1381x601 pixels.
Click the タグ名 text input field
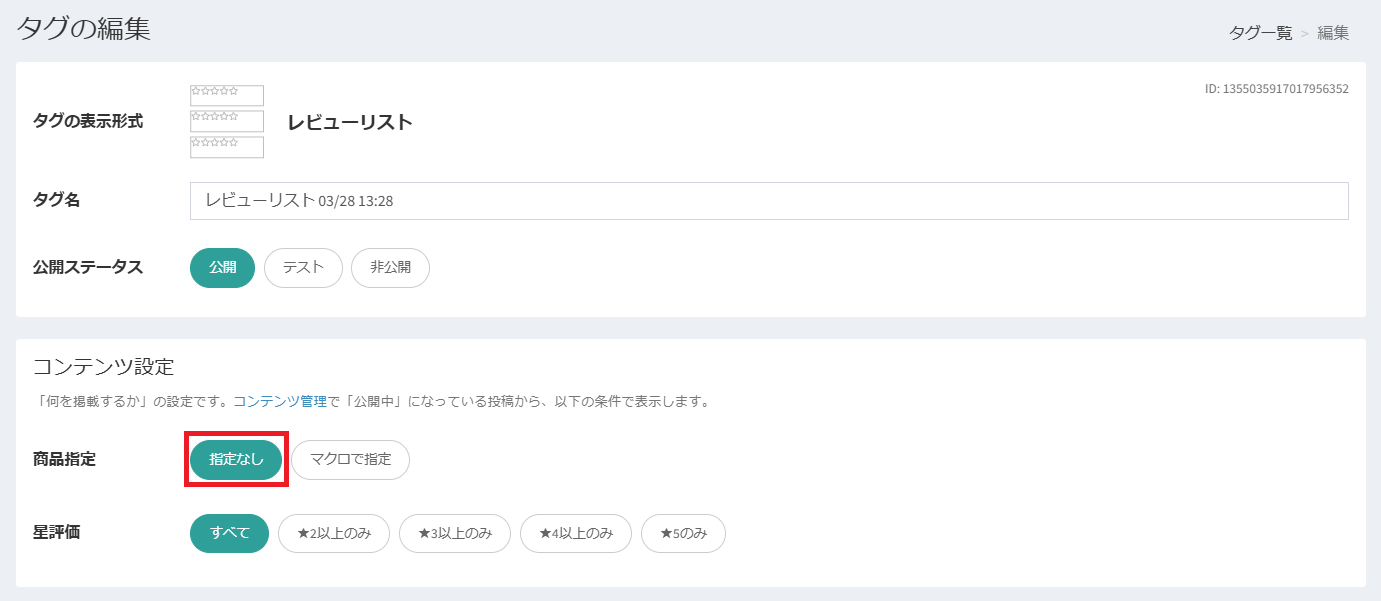coord(768,201)
